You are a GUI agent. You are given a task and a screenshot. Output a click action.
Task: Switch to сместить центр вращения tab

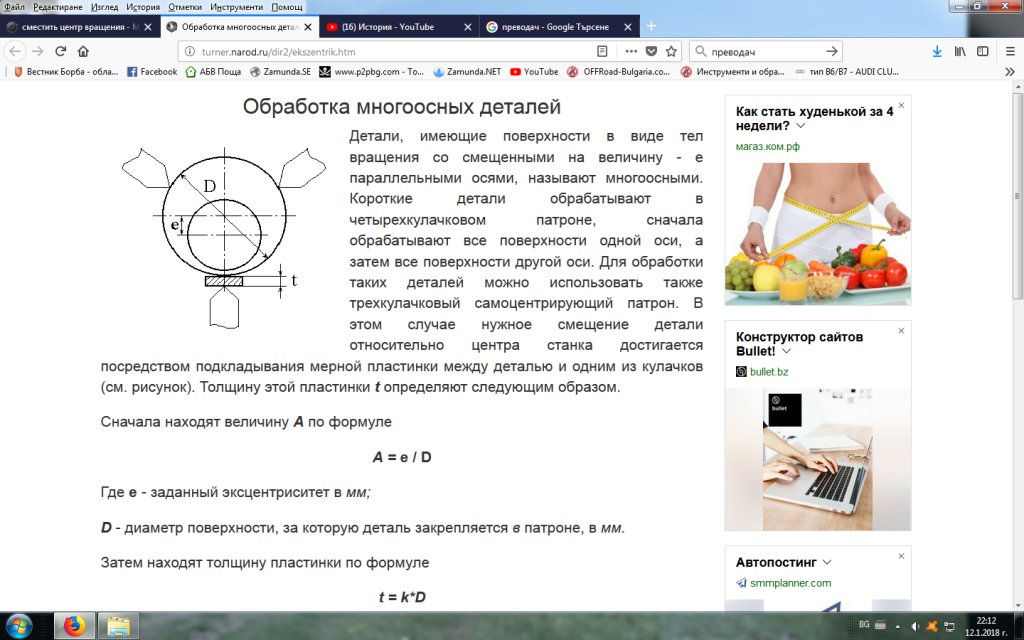pos(80,27)
